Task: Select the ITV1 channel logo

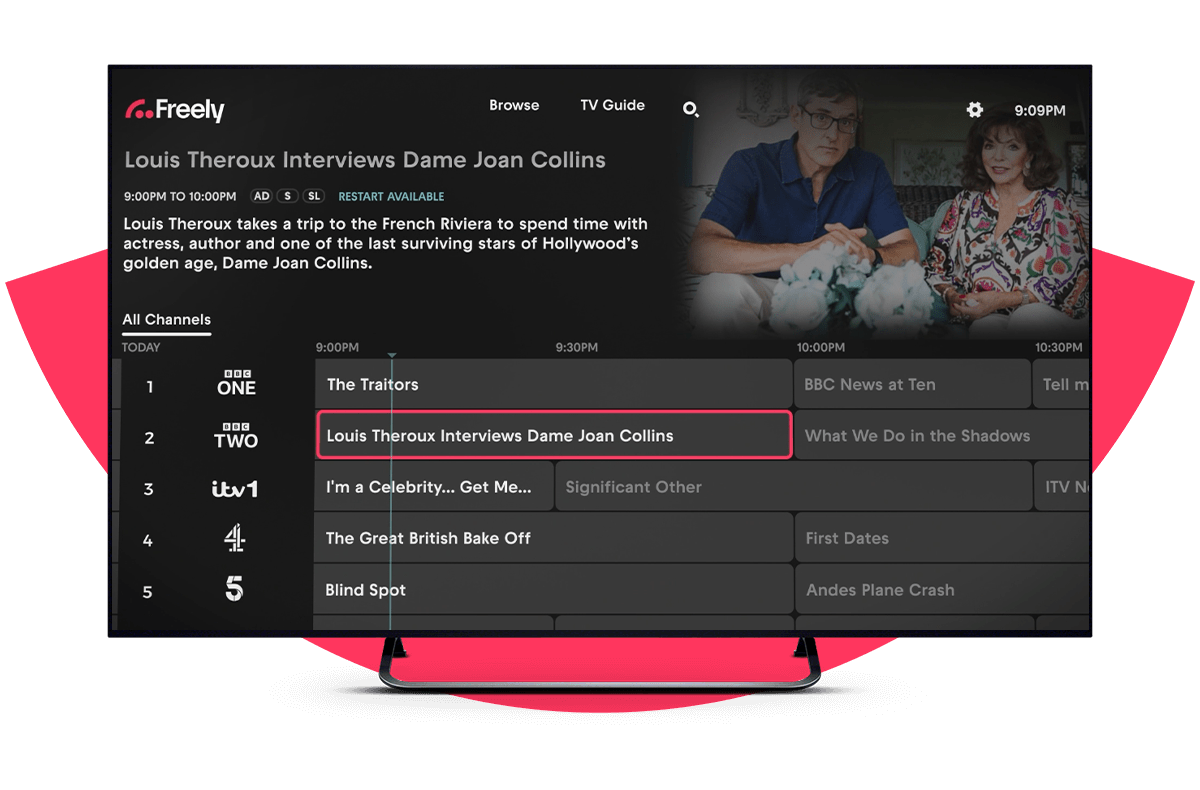Action: pos(235,489)
